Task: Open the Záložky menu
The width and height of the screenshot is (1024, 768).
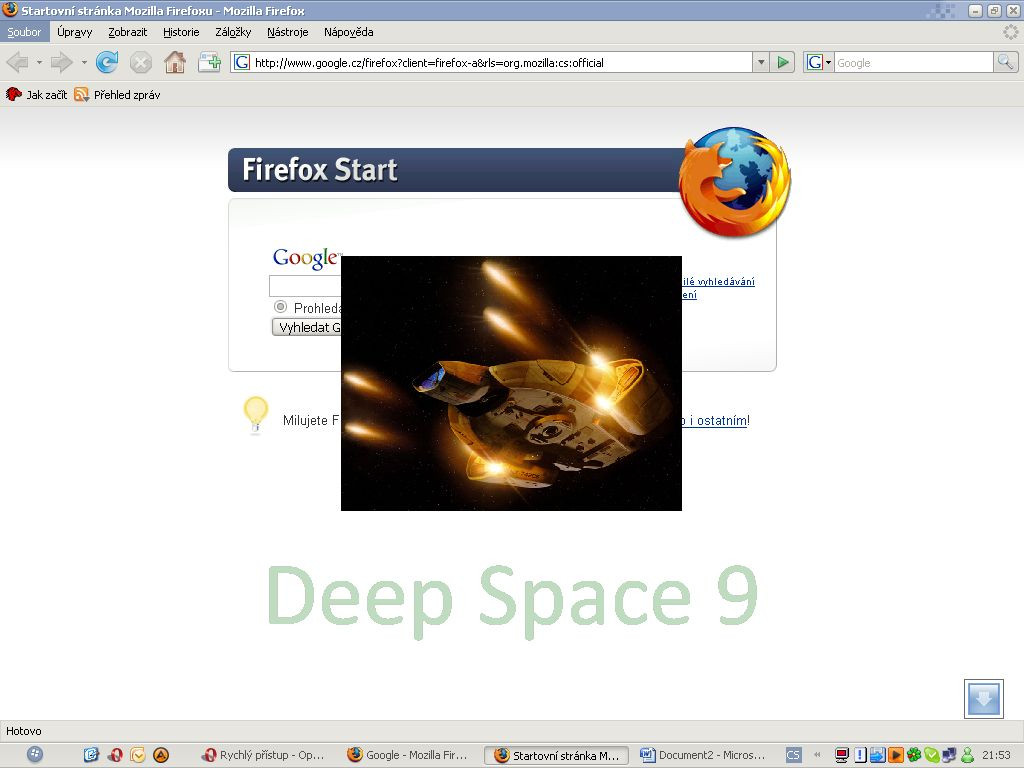Action: [x=233, y=32]
